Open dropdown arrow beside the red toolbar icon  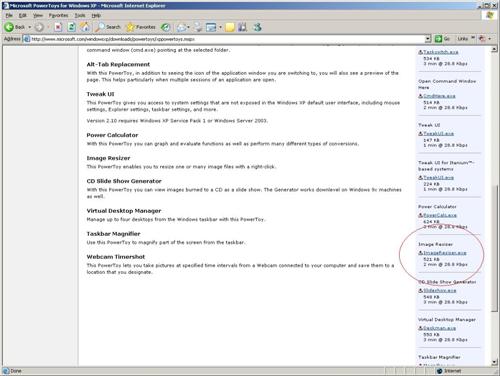(x=489, y=39)
